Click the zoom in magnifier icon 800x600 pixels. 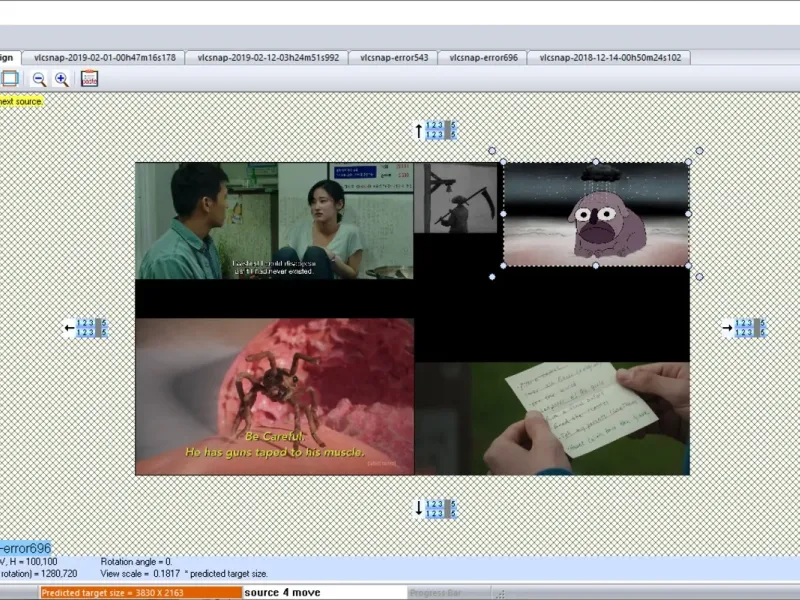(62, 79)
